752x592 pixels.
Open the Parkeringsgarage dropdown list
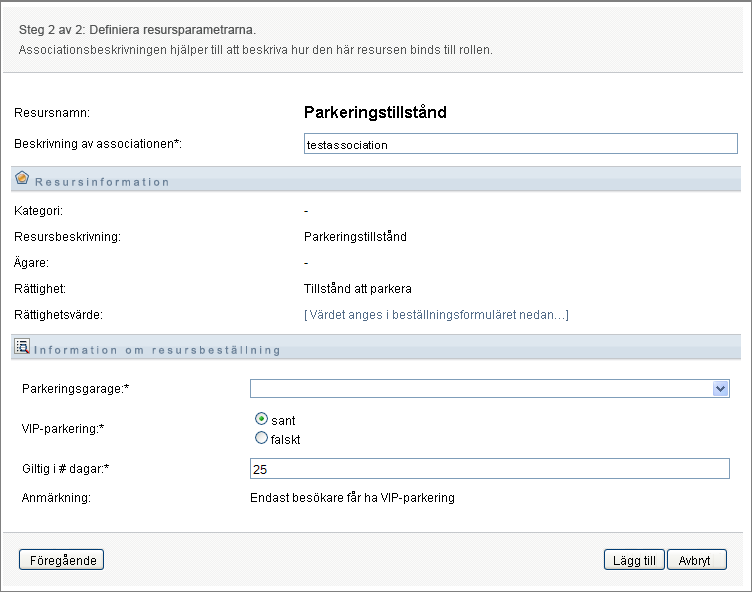pyautogui.click(x=720, y=389)
